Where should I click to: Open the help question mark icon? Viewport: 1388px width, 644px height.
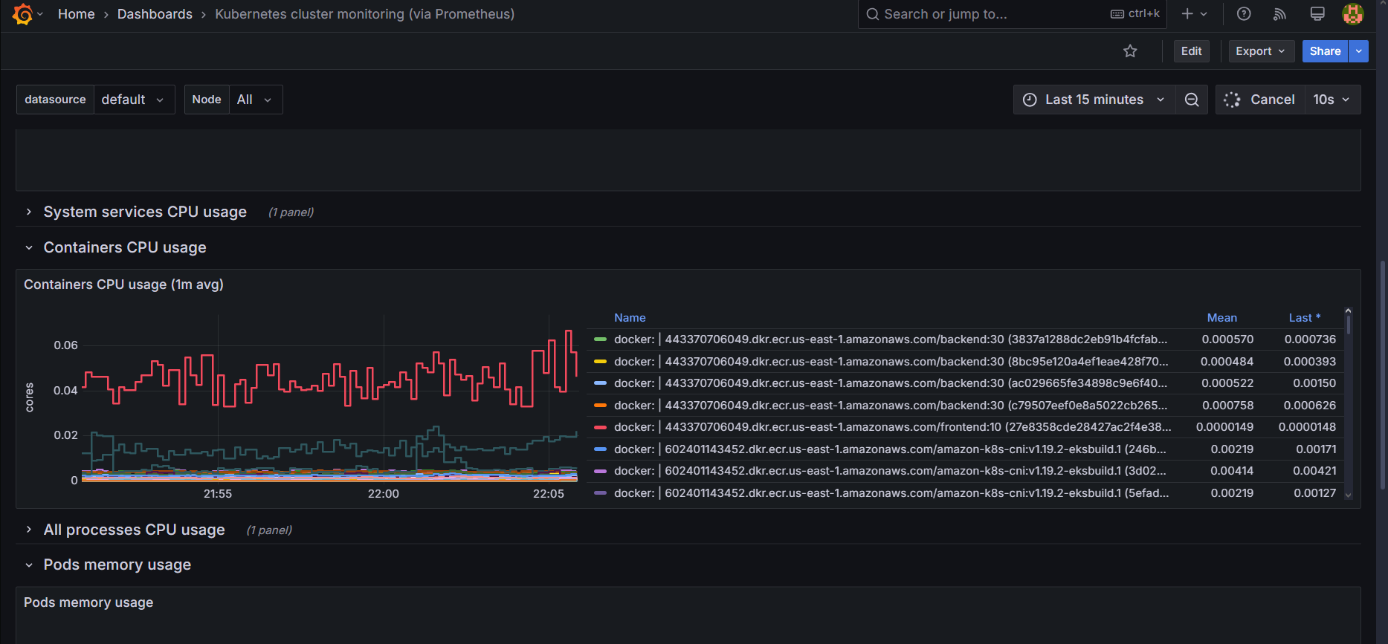click(1244, 14)
